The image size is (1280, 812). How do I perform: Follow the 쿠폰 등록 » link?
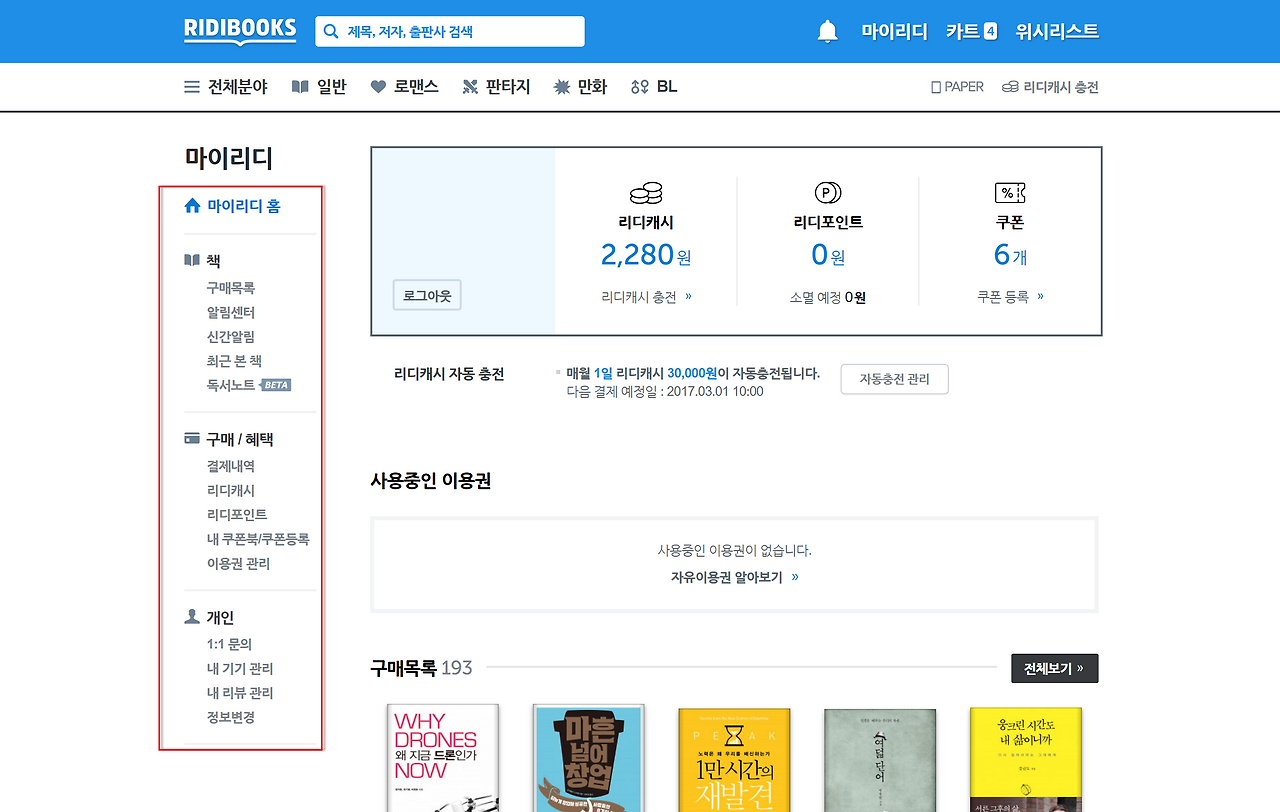1010,297
